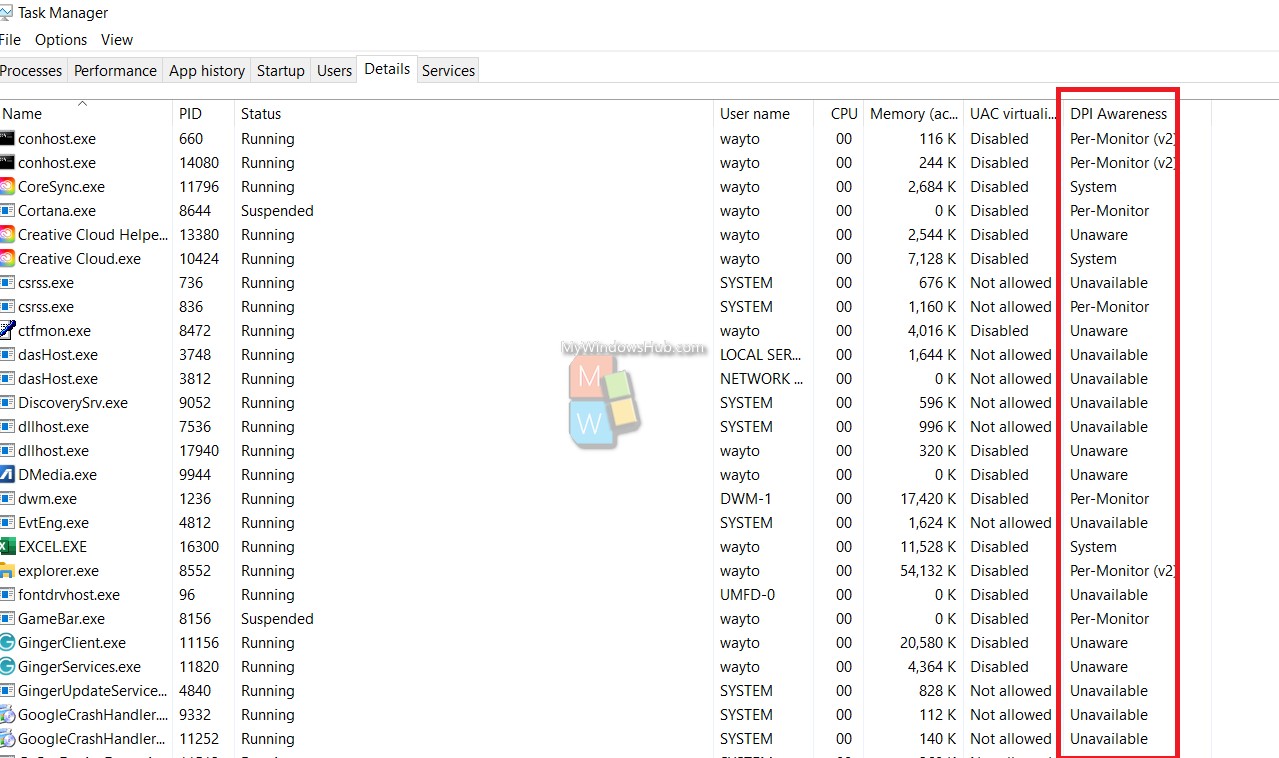Sort by the CPU column header
The width and height of the screenshot is (1279, 758).
pyautogui.click(x=838, y=113)
